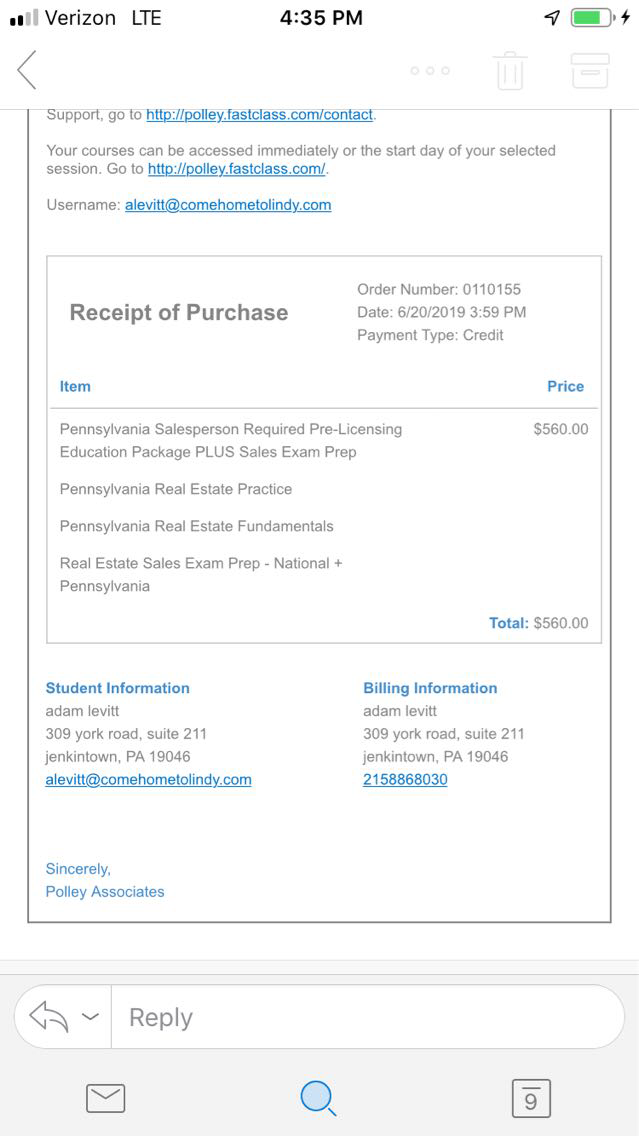Archive this email with the archive box icon
The image size is (639, 1136).
(x=589, y=71)
